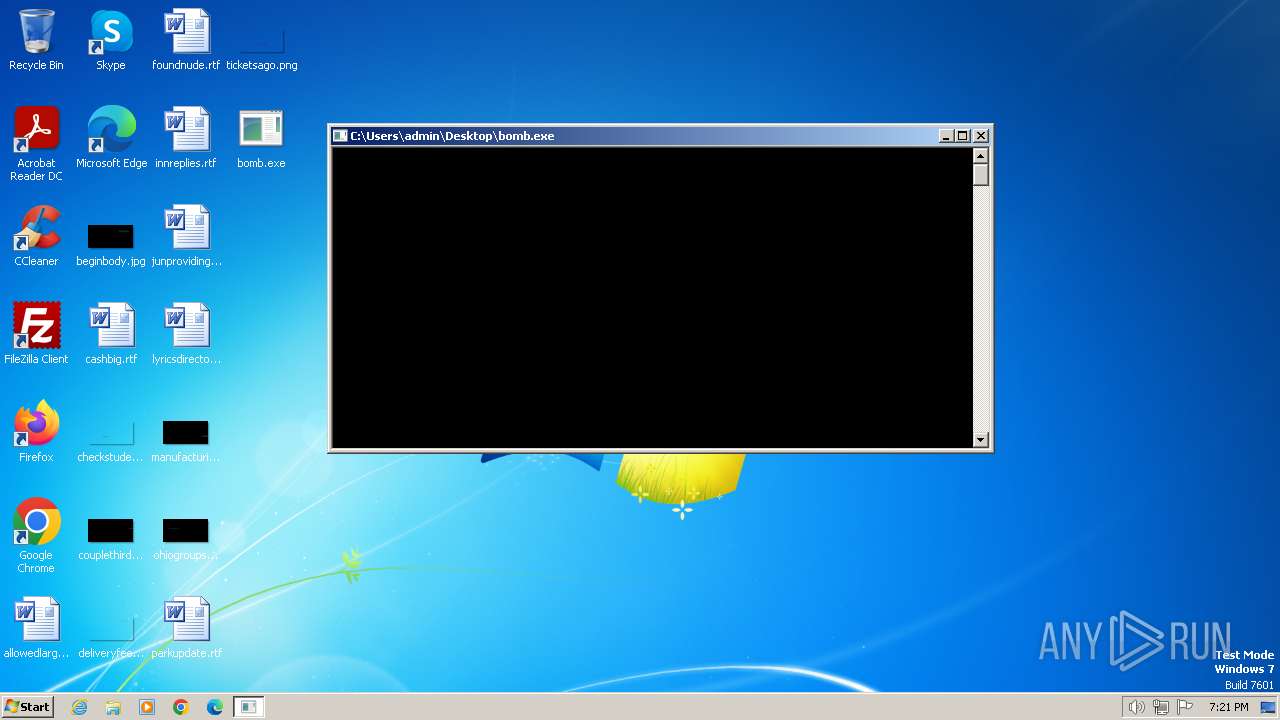Launch Firefox desktop shortcut
This screenshot has width=1280, height=720.
tap(36, 432)
